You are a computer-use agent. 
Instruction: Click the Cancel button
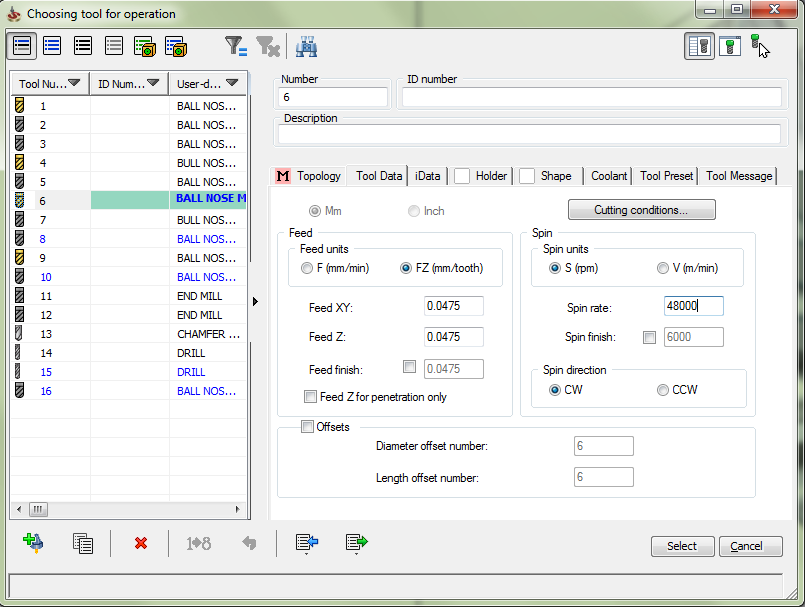(751, 546)
